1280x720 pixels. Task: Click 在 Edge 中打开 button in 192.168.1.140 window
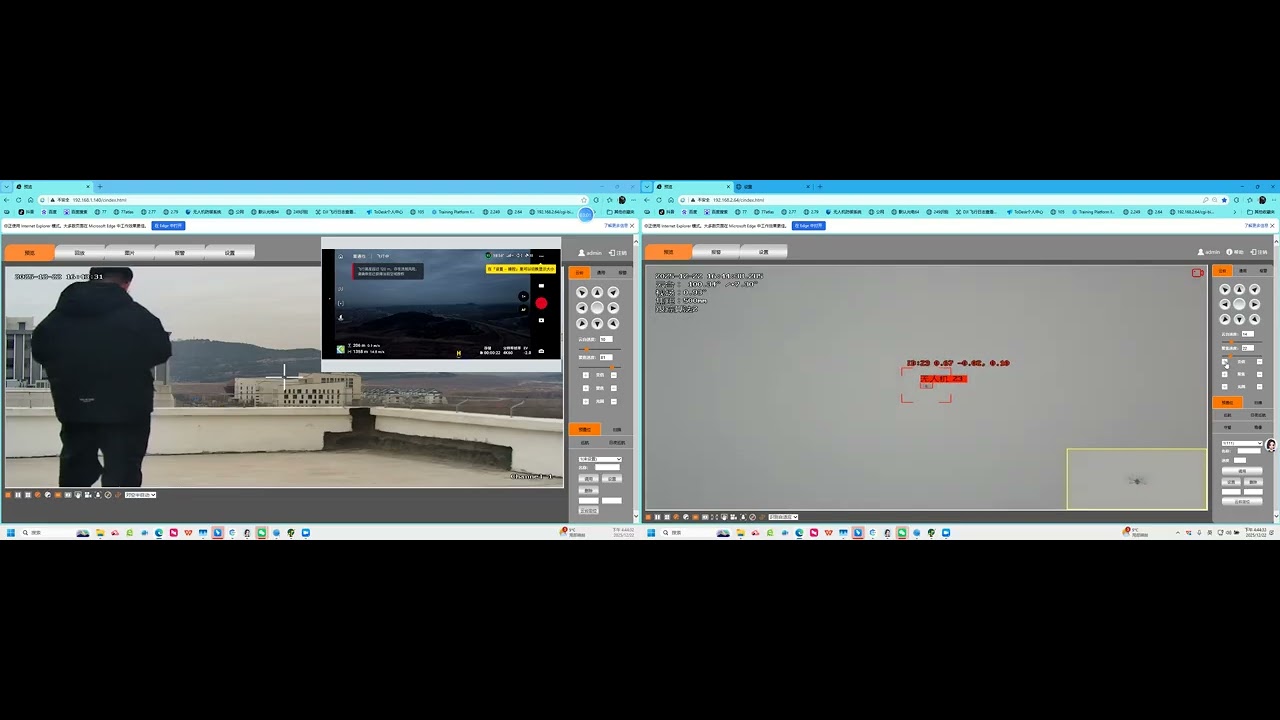(x=168, y=226)
